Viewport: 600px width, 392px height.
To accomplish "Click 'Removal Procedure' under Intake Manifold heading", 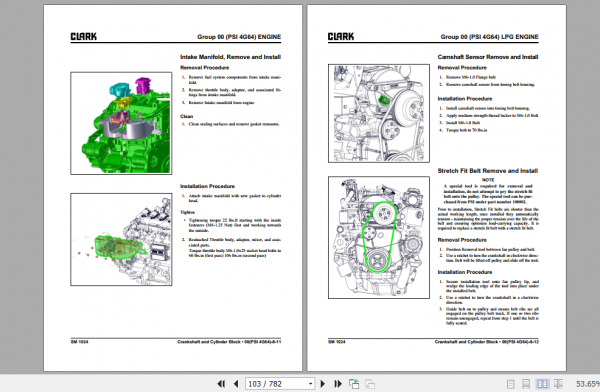I will point(205,68).
